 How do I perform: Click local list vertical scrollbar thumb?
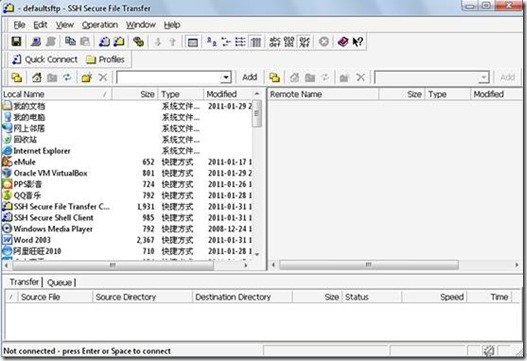click(256, 114)
